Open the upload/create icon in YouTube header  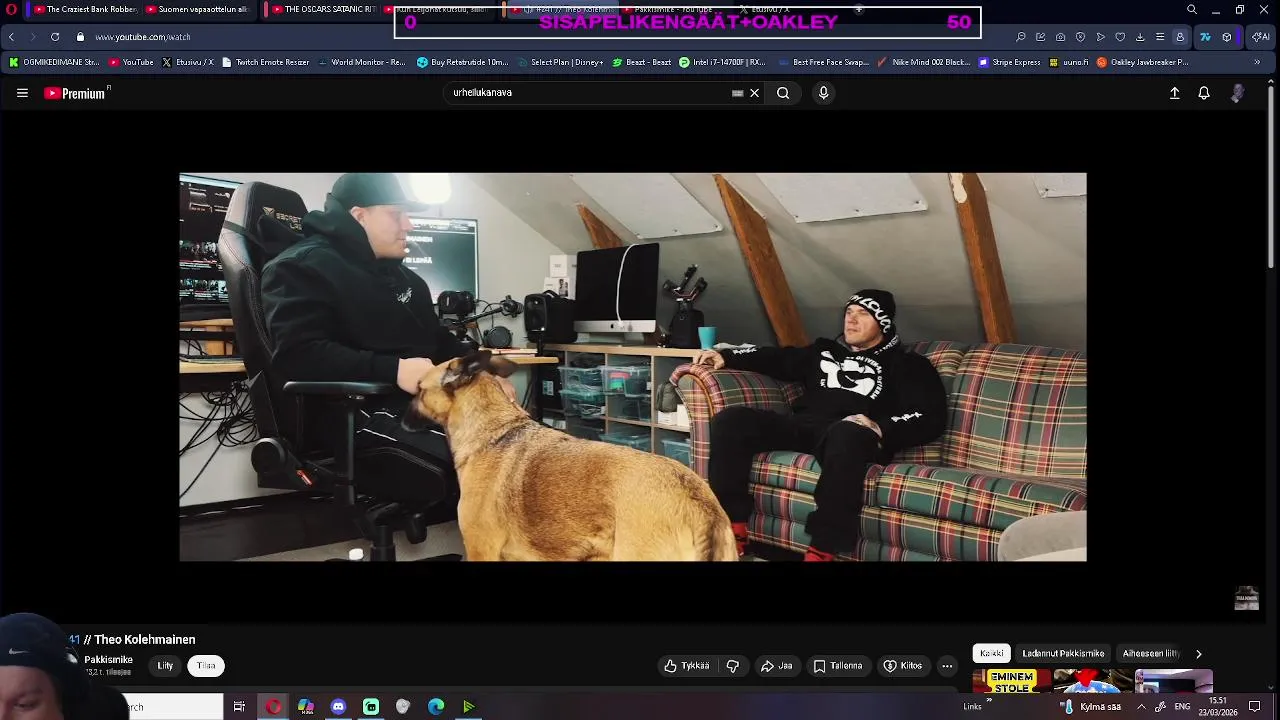(x=1175, y=93)
